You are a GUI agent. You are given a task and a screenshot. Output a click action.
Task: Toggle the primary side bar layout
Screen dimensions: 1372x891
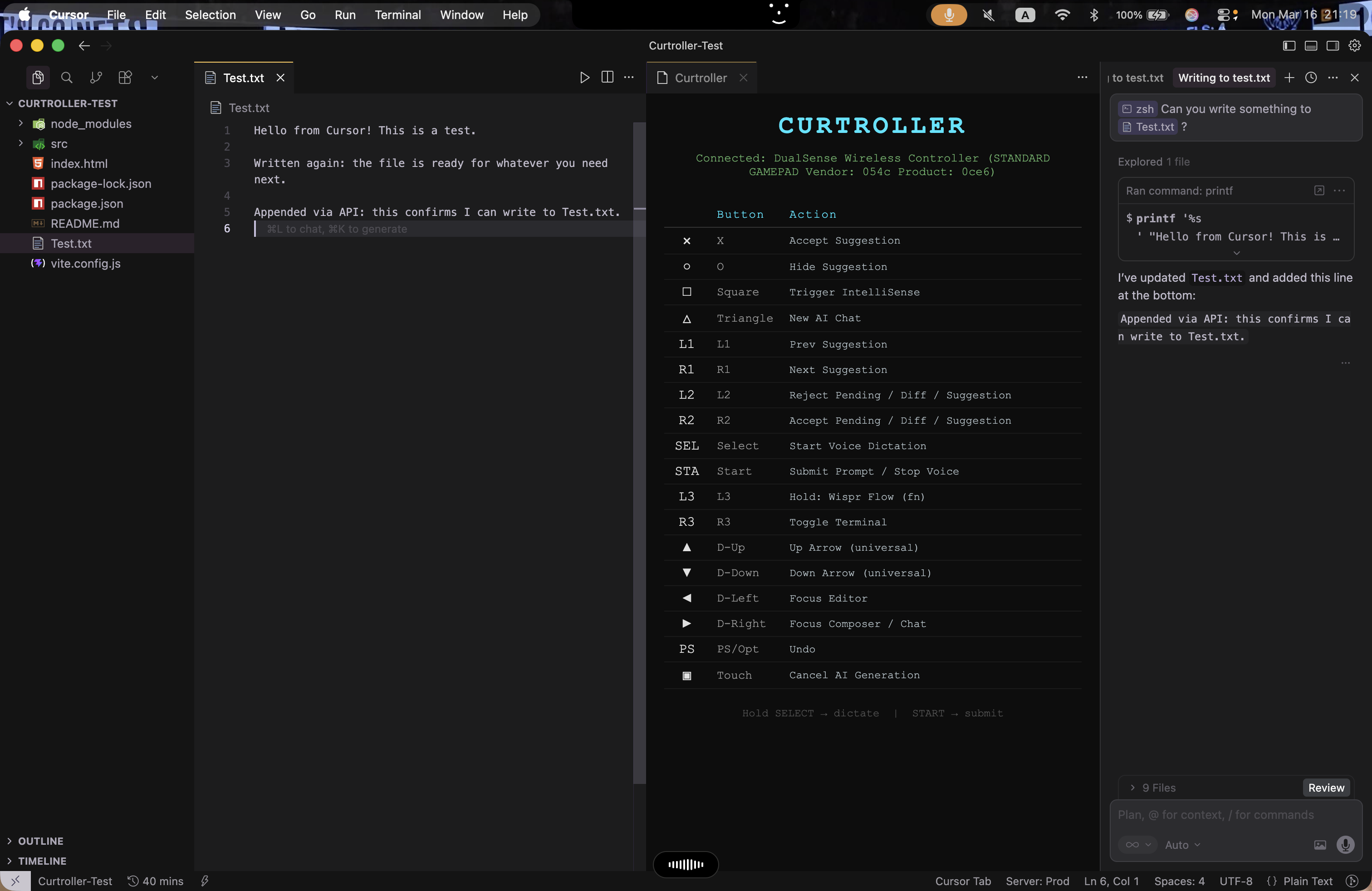[1289, 45]
